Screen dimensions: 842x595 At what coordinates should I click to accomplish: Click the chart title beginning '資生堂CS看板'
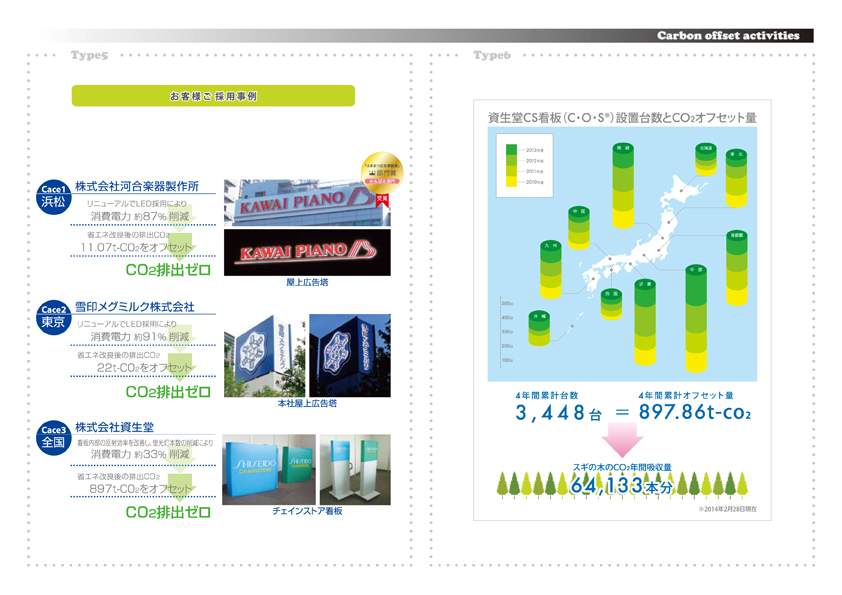click(622, 118)
